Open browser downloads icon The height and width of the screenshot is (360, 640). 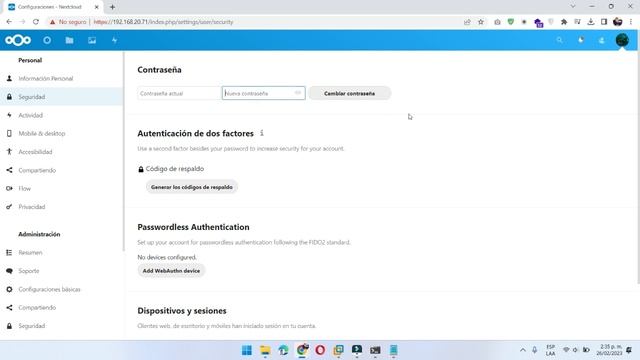[x=591, y=22]
